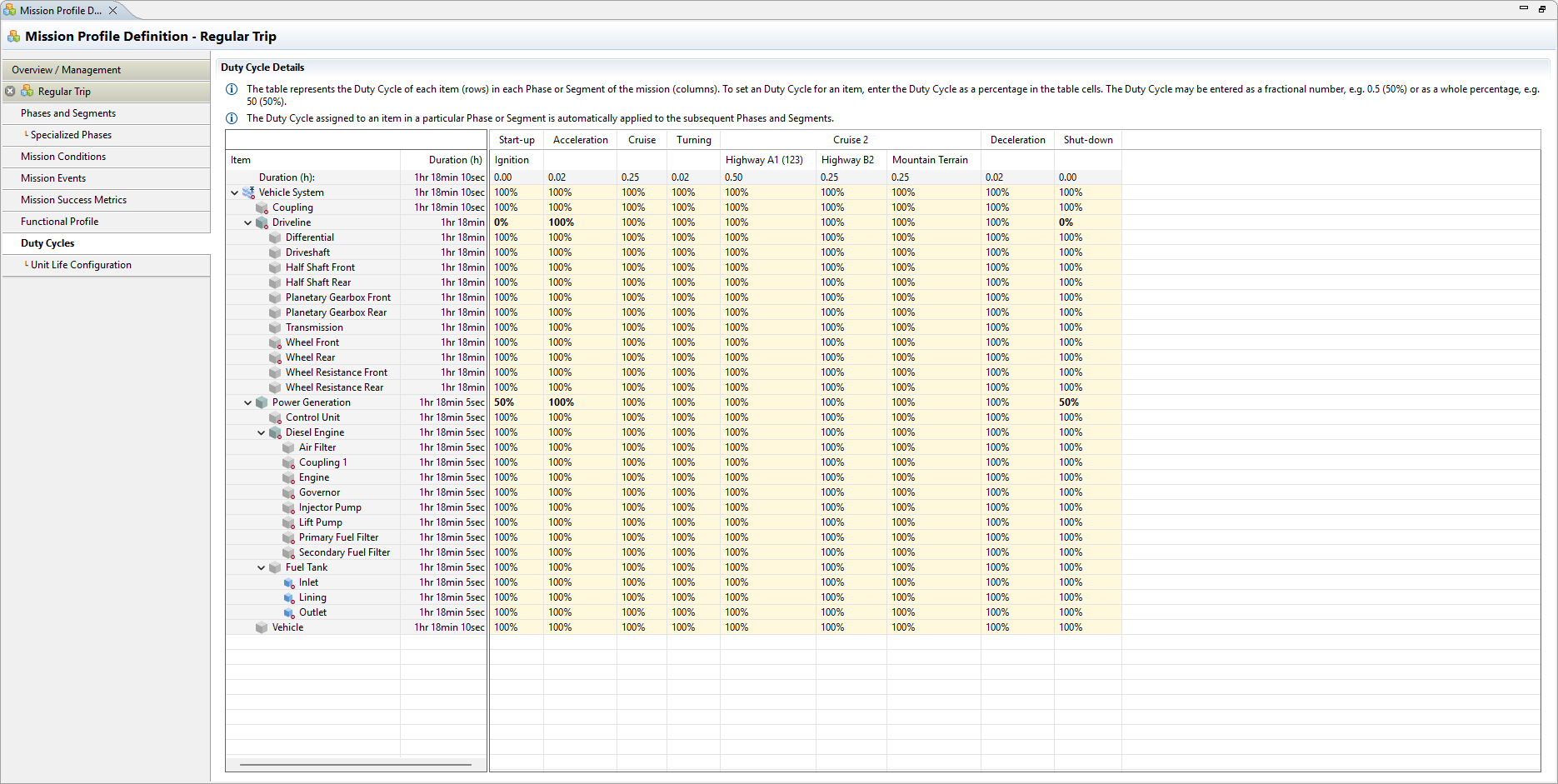Edit Outlet duty cycle for Deceleration

coord(1017,612)
